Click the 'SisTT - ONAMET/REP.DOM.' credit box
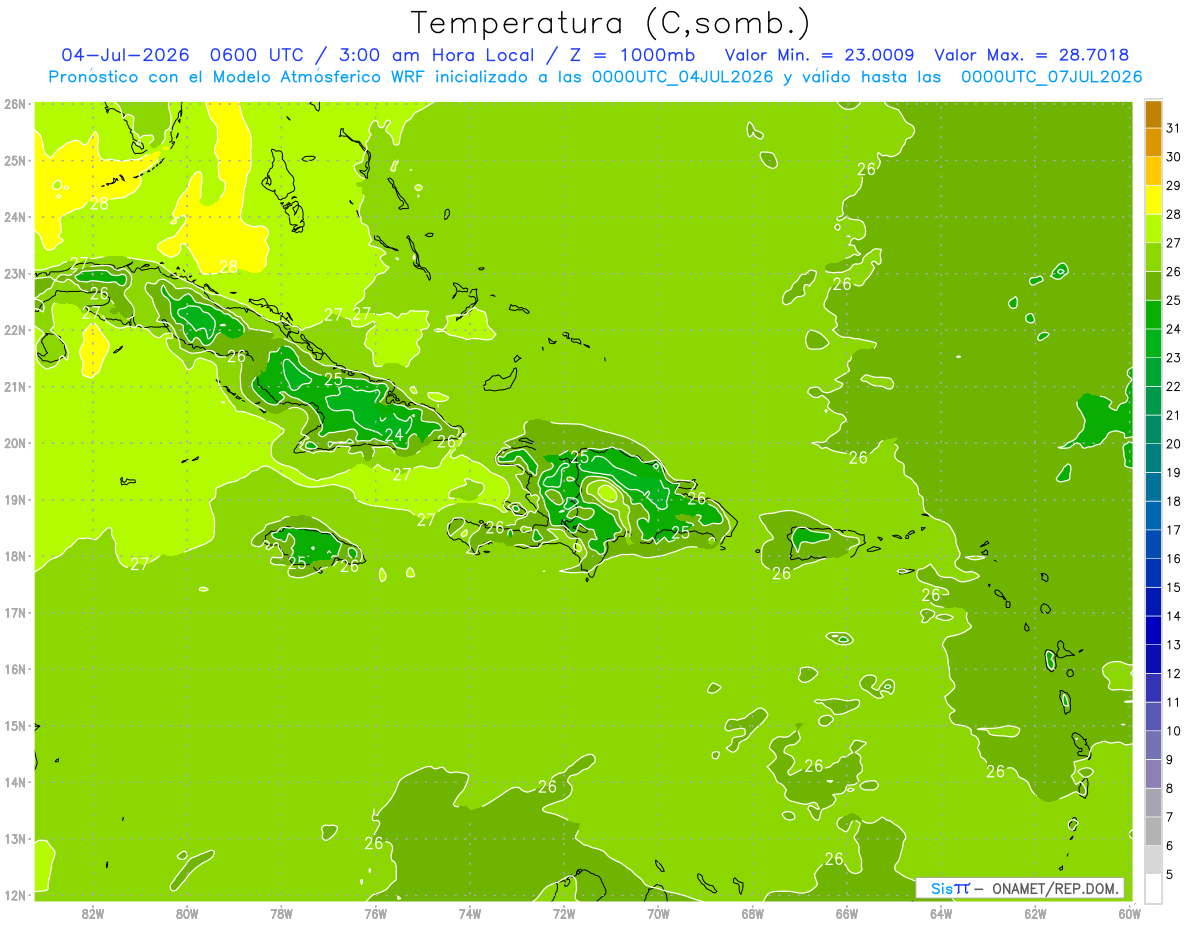Image resolution: width=1200 pixels, height=927 pixels. (1019, 888)
